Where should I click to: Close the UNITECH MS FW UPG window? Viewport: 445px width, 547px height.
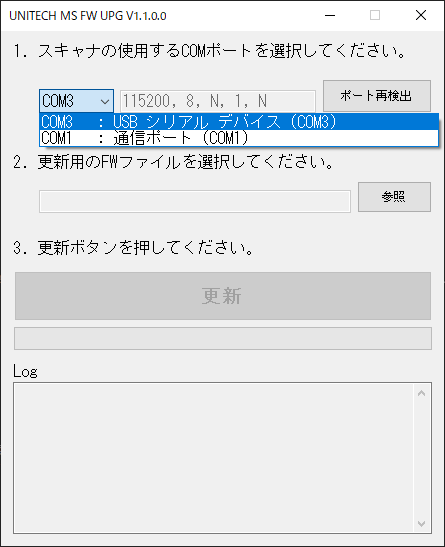coord(421,15)
